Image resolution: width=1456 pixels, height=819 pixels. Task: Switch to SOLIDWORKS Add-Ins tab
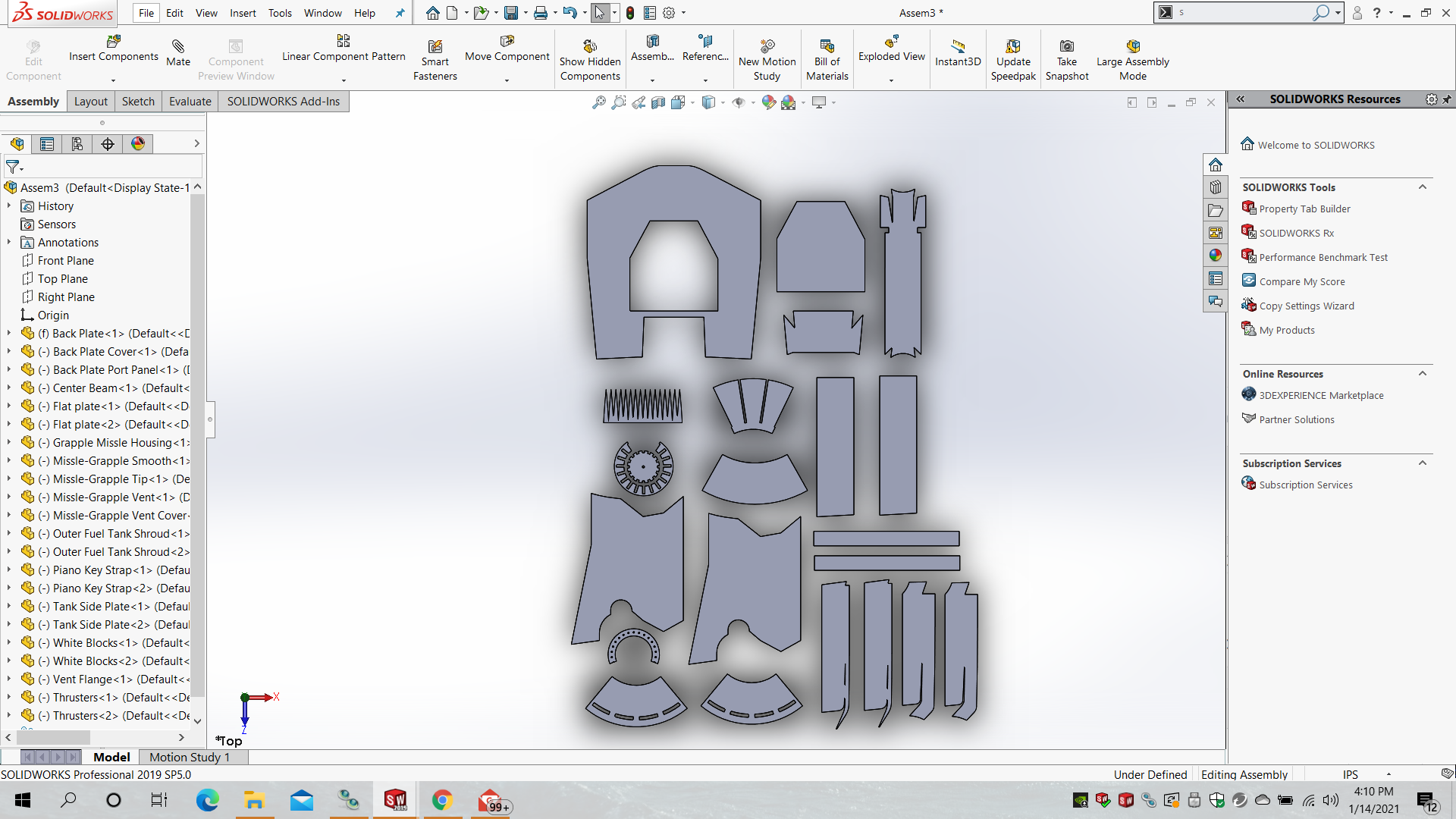tap(284, 102)
